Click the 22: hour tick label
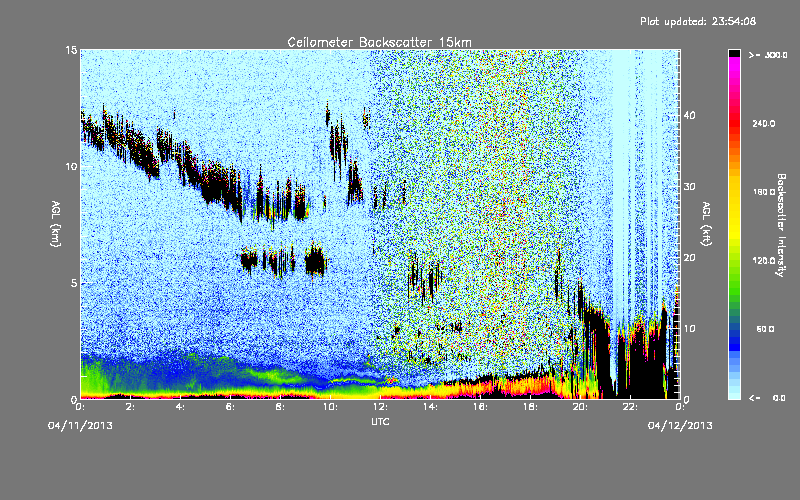The width and height of the screenshot is (800, 500). (630, 407)
